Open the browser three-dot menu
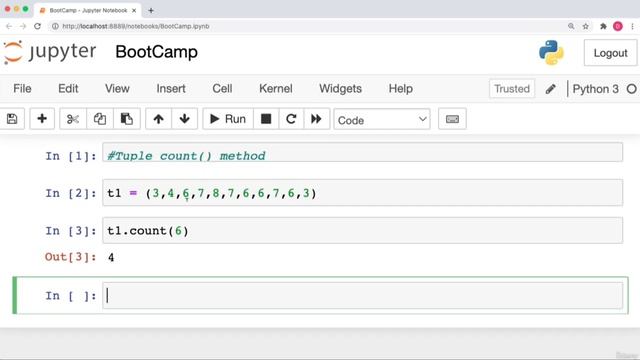Image resolution: width=640 pixels, height=360 pixels. point(632,26)
